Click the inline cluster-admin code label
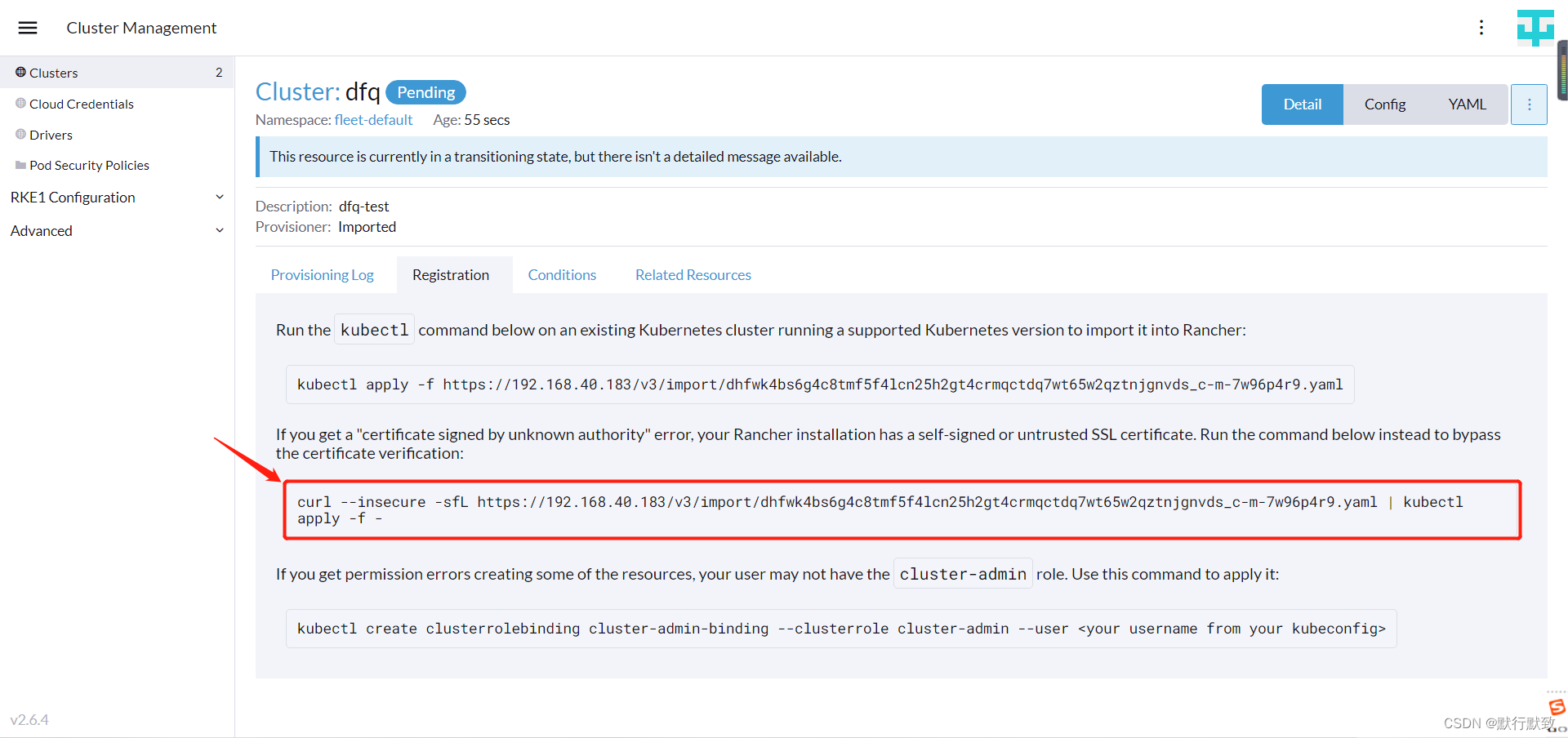The width and height of the screenshot is (1568, 738). pos(963,574)
